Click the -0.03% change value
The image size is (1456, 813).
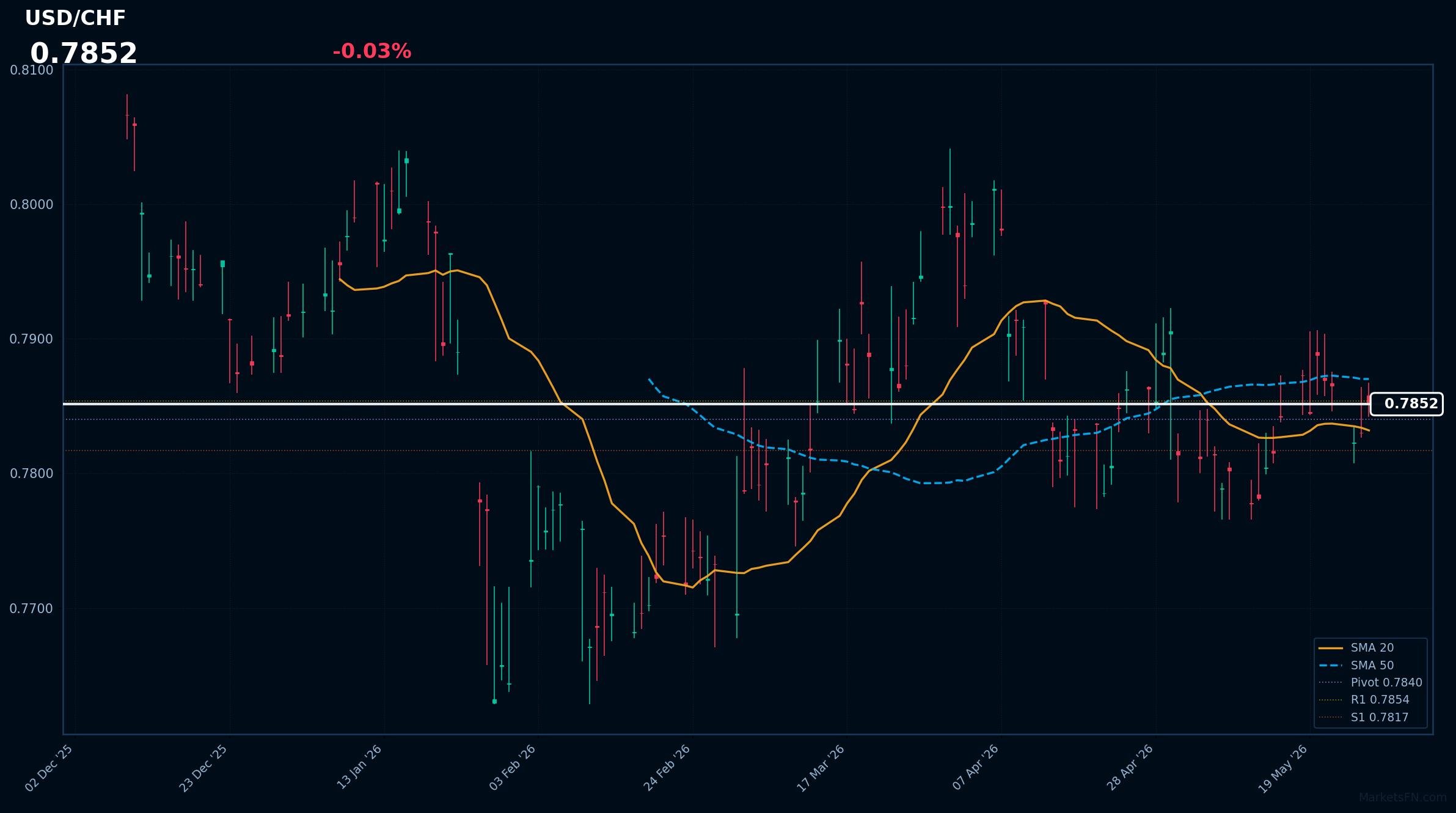372,51
